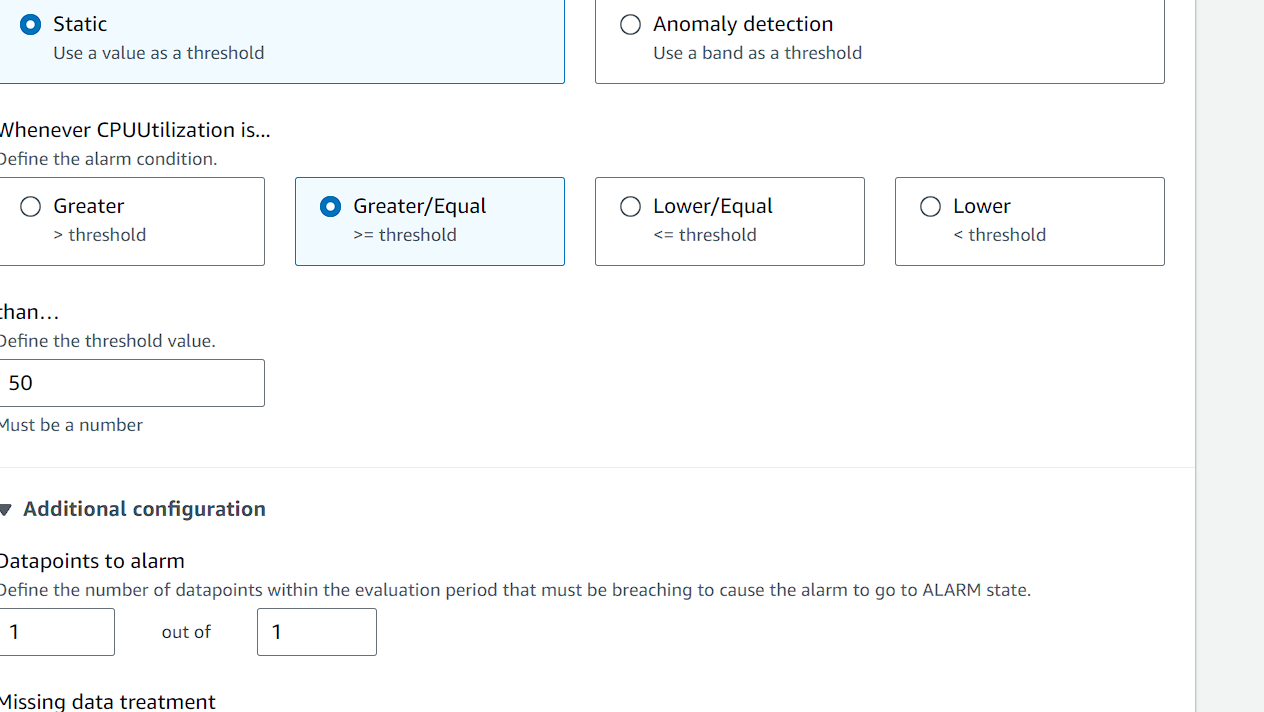This screenshot has width=1264, height=712.
Task: Focus the datapoints field after 'out of'
Action: pyautogui.click(x=317, y=632)
